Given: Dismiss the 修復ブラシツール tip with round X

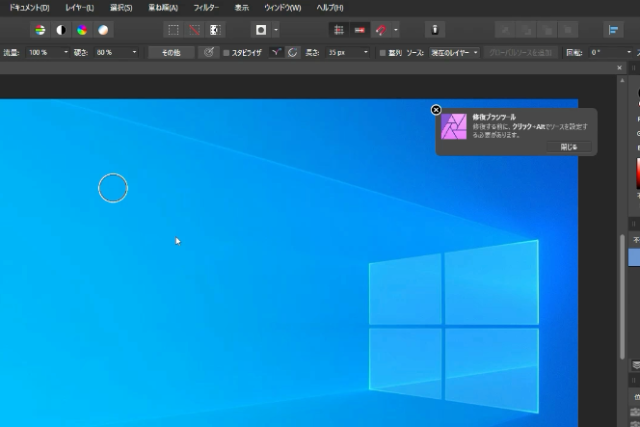Looking at the screenshot, I should tap(436, 110).
